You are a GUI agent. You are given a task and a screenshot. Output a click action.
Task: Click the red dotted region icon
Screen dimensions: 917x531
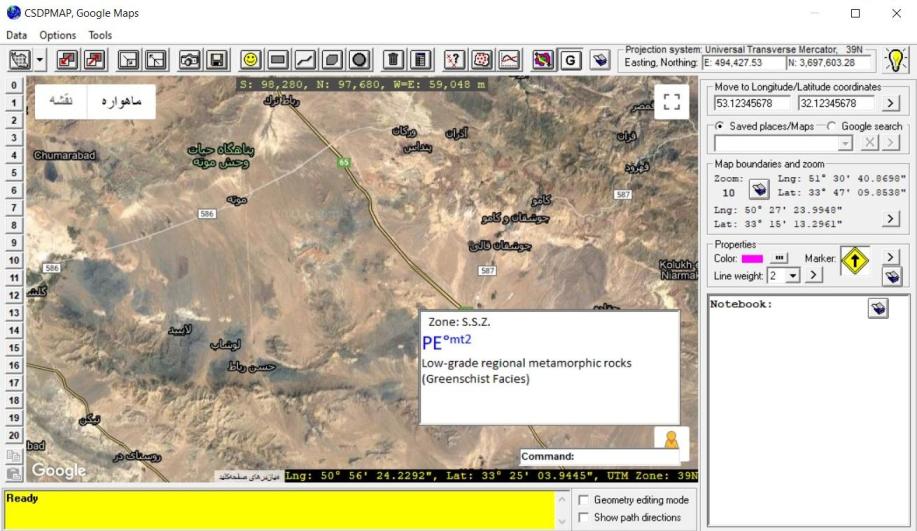[x=482, y=60]
